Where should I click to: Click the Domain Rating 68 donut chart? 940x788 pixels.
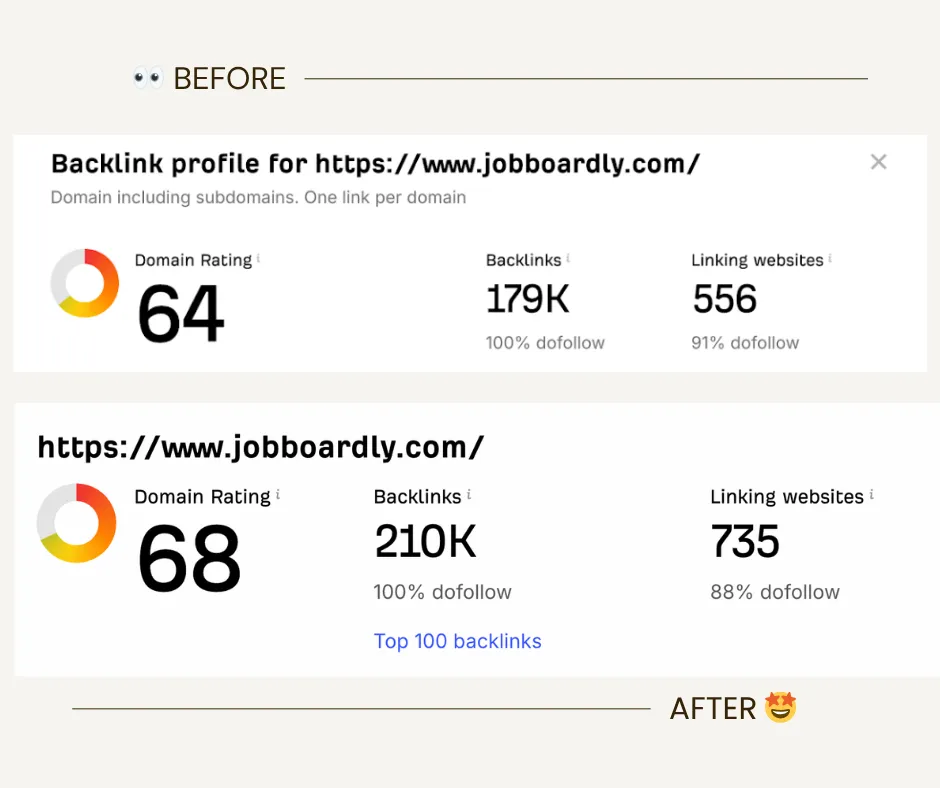tap(77, 523)
